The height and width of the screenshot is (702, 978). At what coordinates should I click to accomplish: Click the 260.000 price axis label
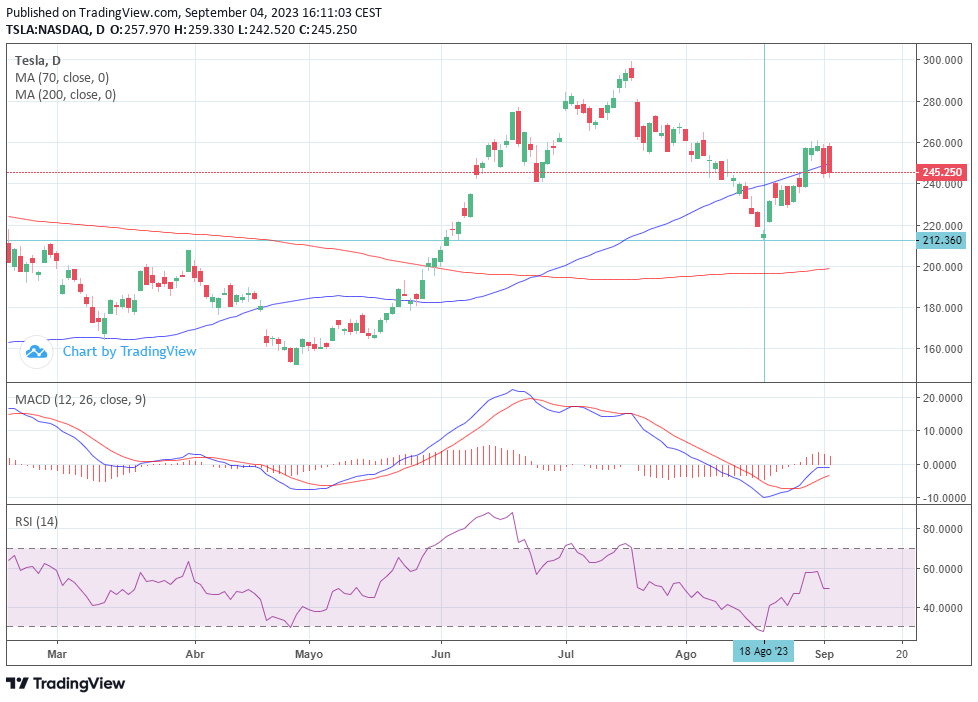pyautogui.click(x=942, y=143)
